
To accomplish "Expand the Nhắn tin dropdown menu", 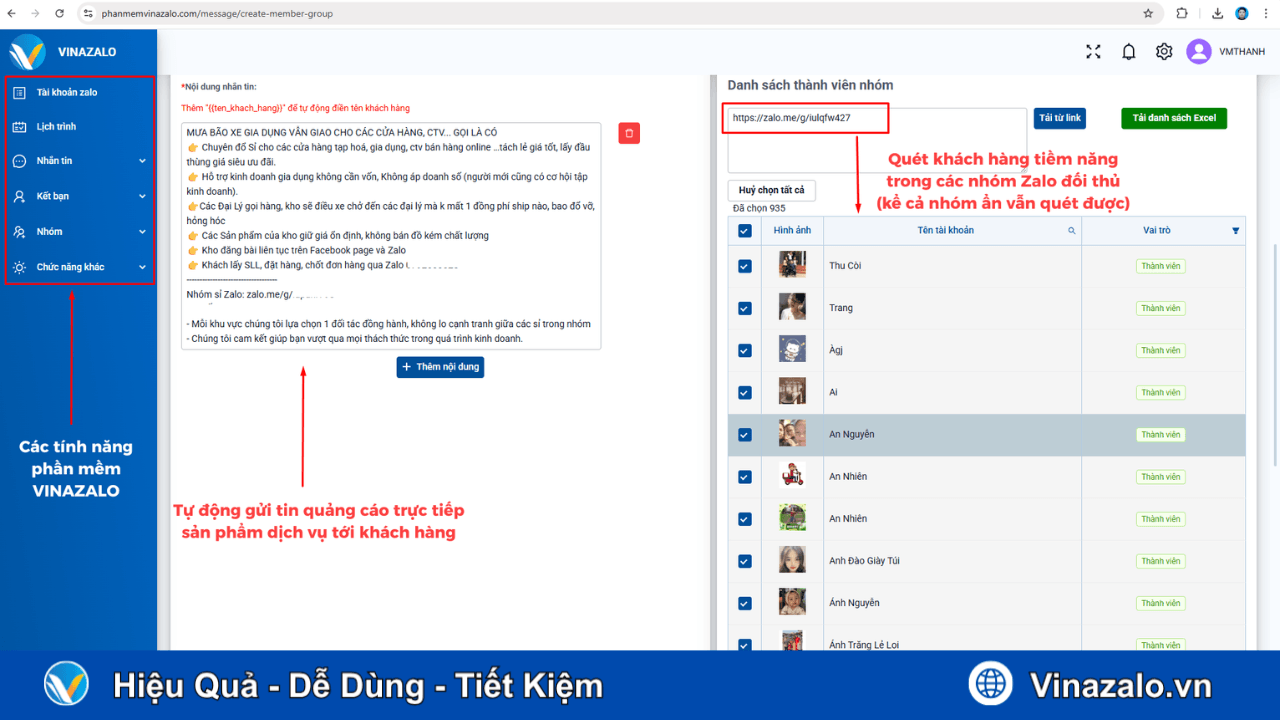I will pos(142,160).
